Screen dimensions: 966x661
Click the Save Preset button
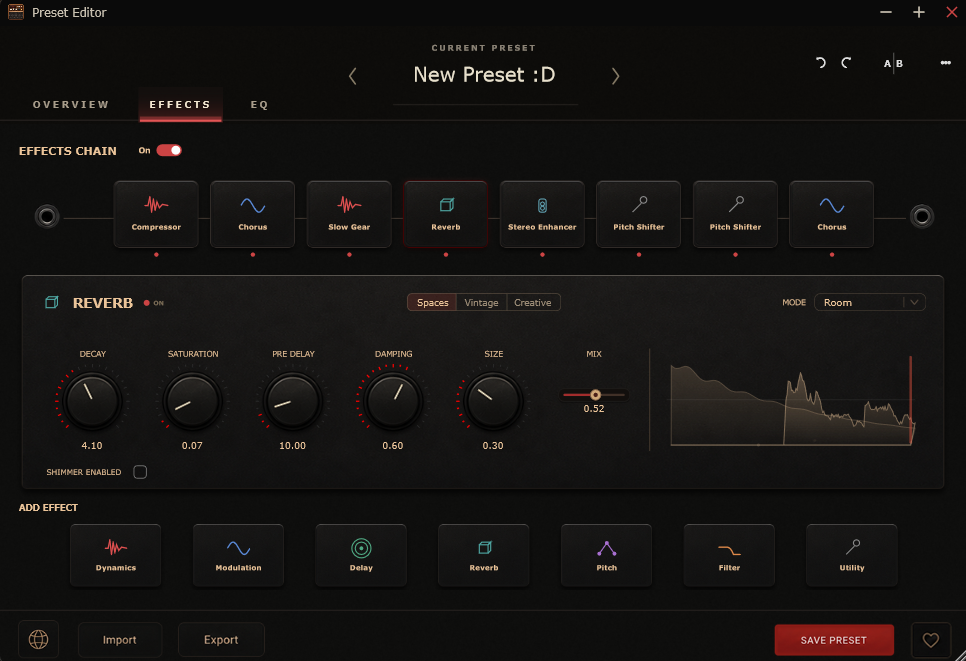(x=834, y=640)
